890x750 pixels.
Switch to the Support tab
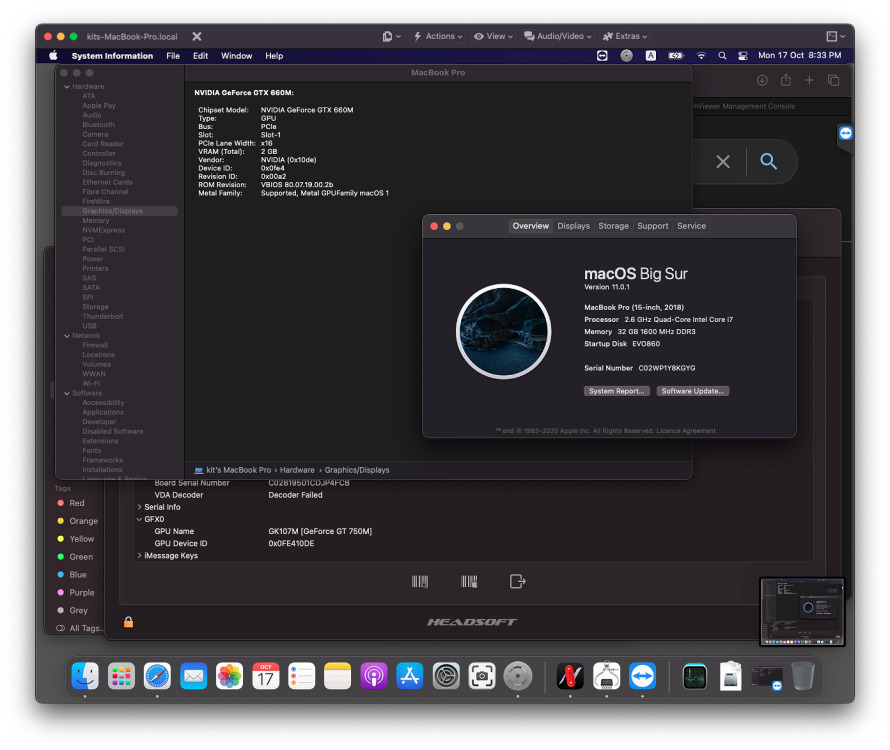pyautogui.click(x=653, y=226)
